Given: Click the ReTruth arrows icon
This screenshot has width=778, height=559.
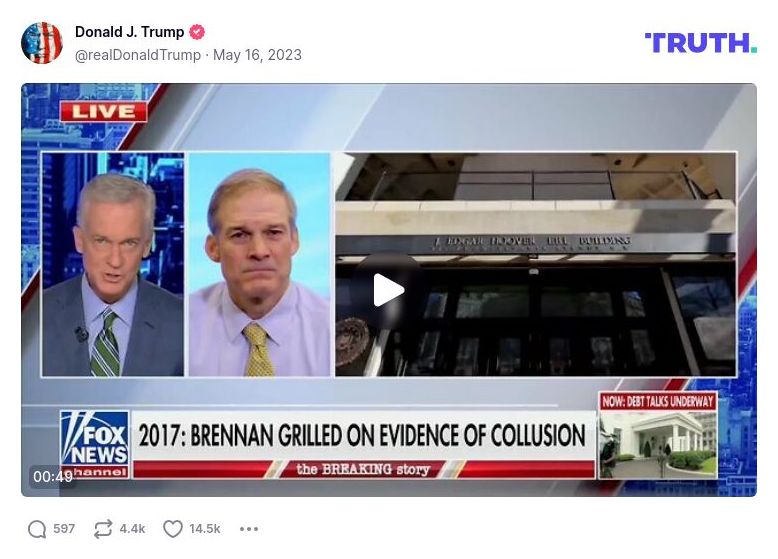Looking at the screenshot, I should (x=103, y=529).
